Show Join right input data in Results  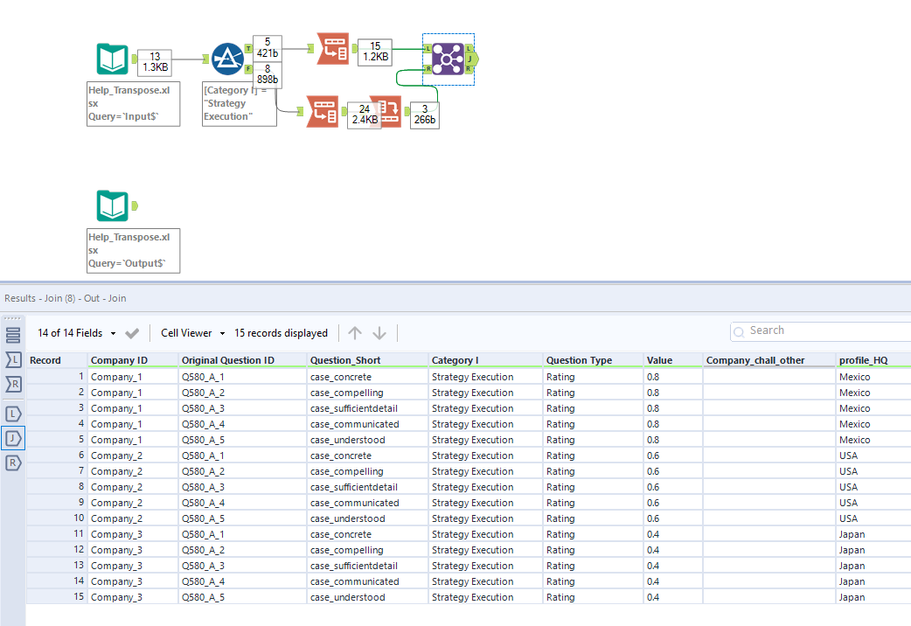13,384
